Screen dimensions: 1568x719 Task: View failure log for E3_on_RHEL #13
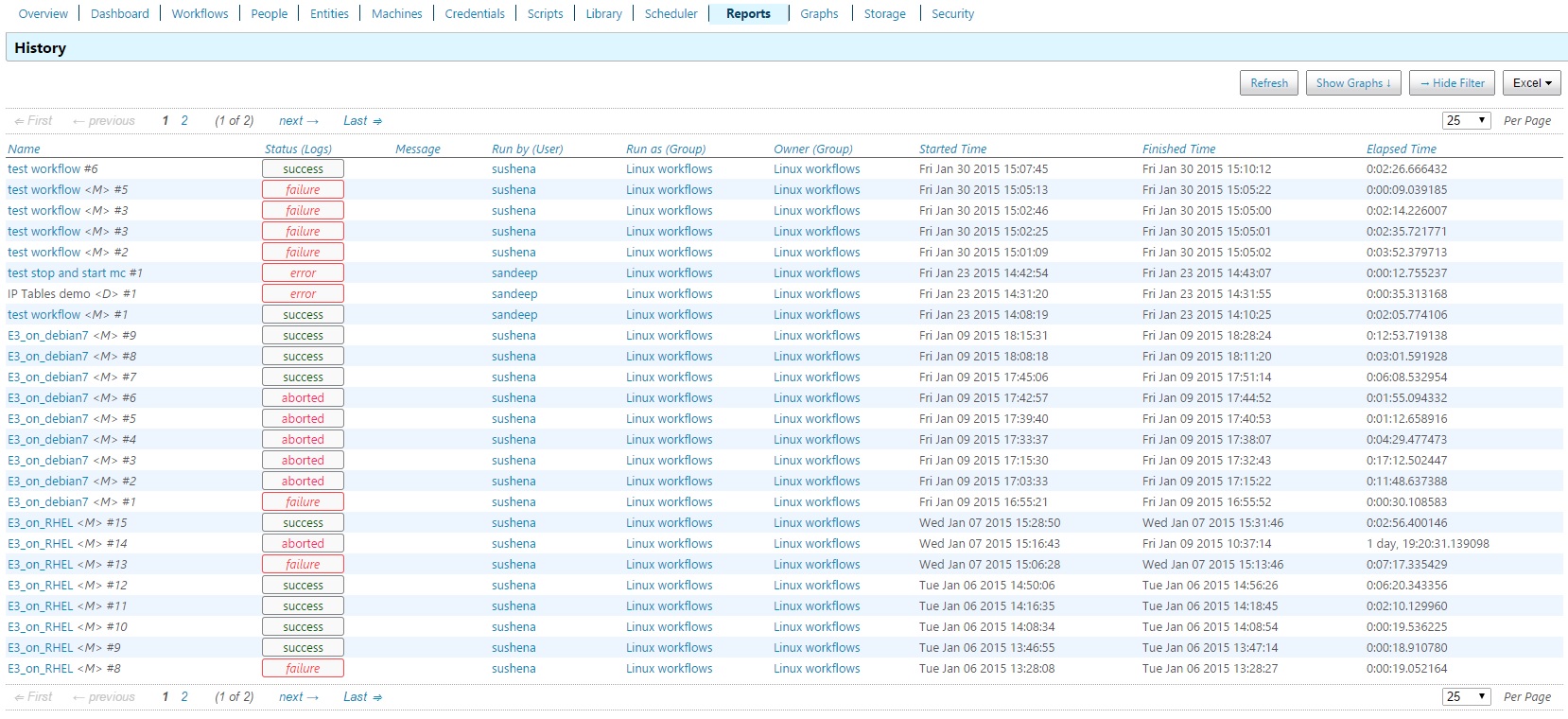(x=303, y=564)
